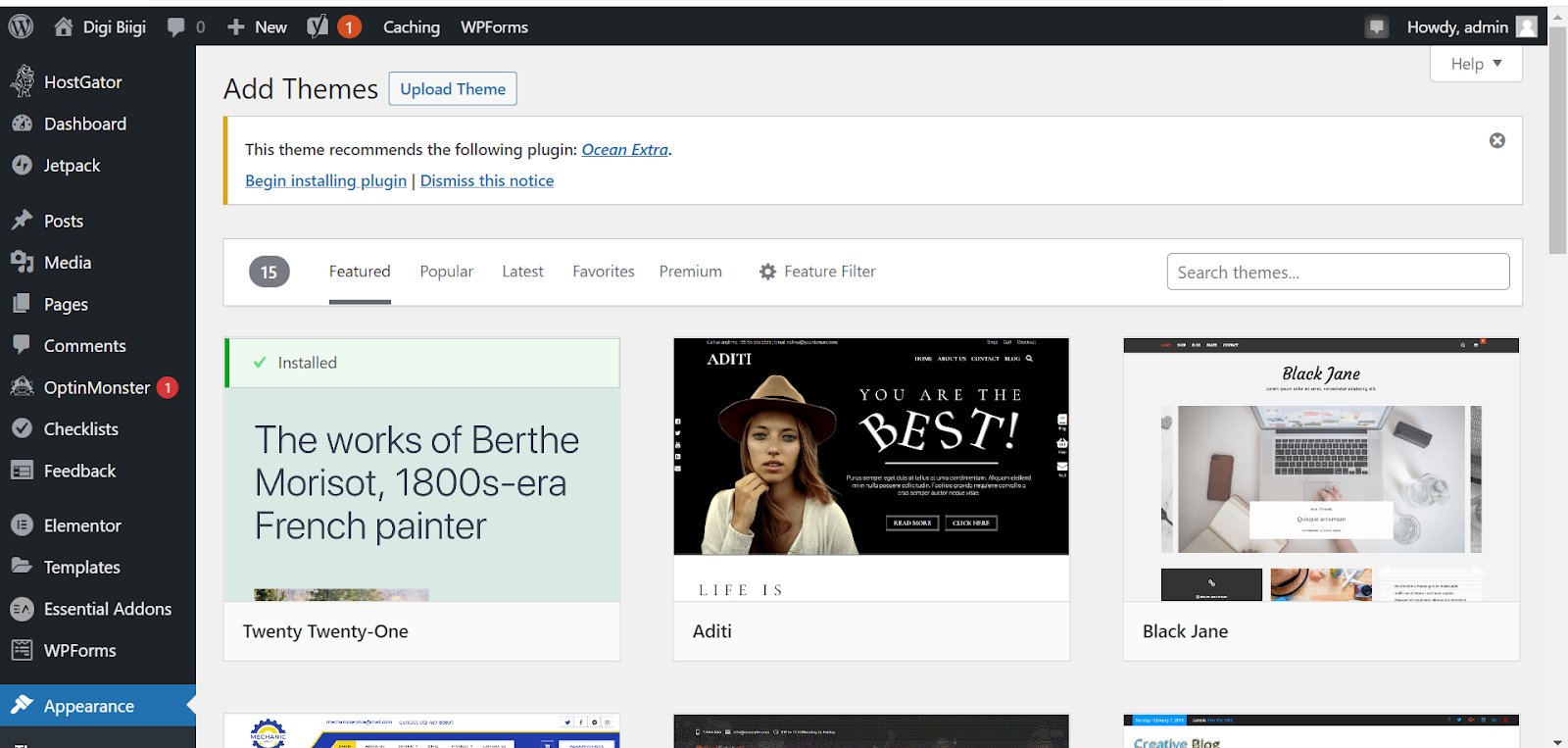The width and height of the screenshot is (1568, 748).
Task: Click the admin avatar icon
Action: pos(1526,26)
